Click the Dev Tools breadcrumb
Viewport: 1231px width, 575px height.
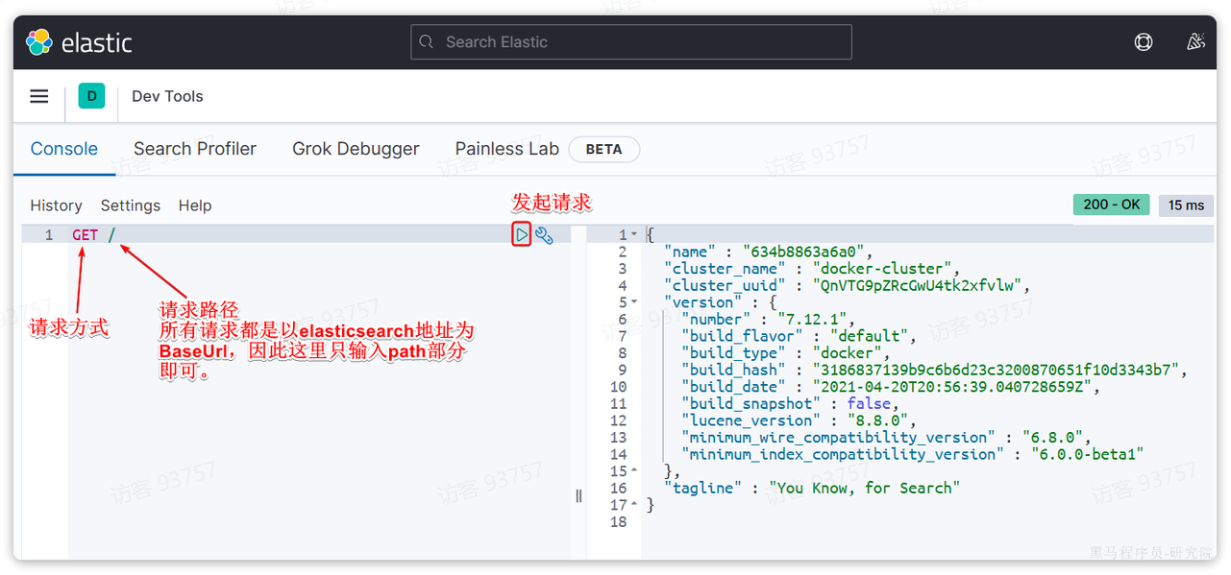[x=167, y=96]
